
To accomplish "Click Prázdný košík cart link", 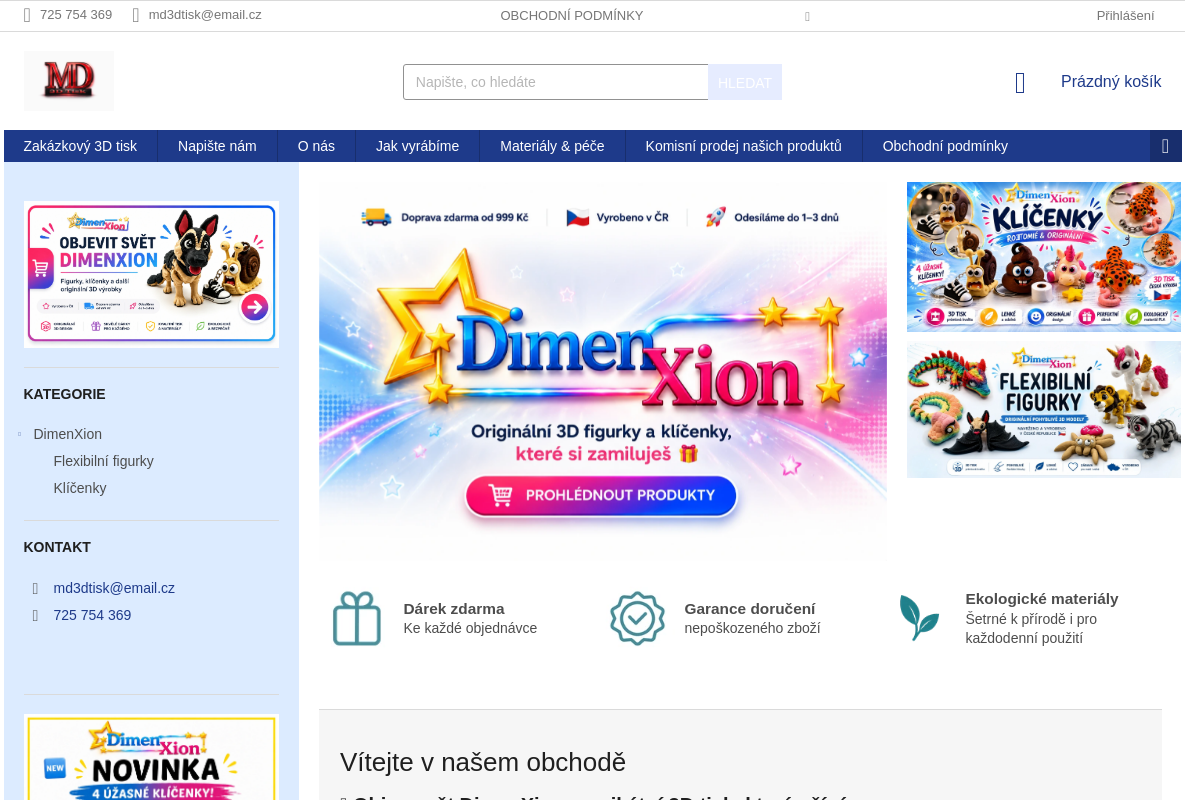I will (1111, 82).
